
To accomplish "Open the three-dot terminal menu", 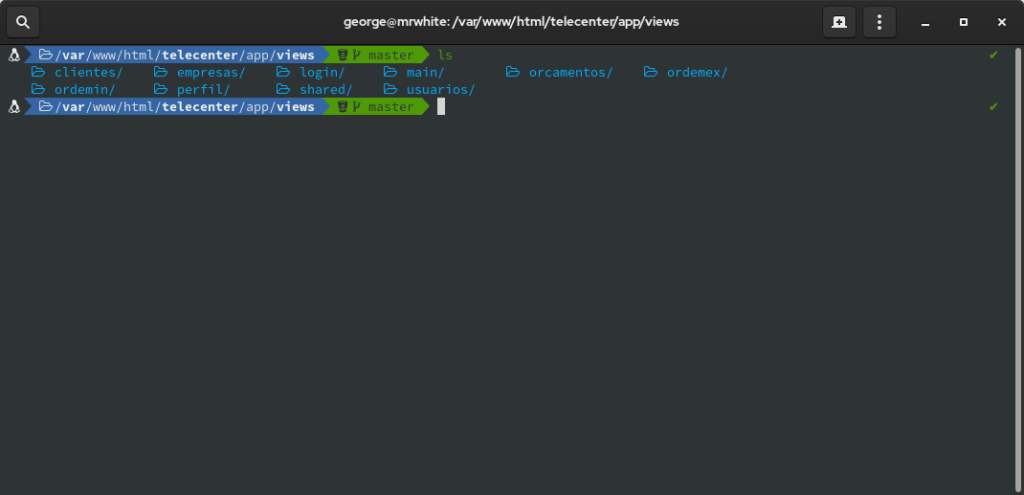I will [879, 21].
